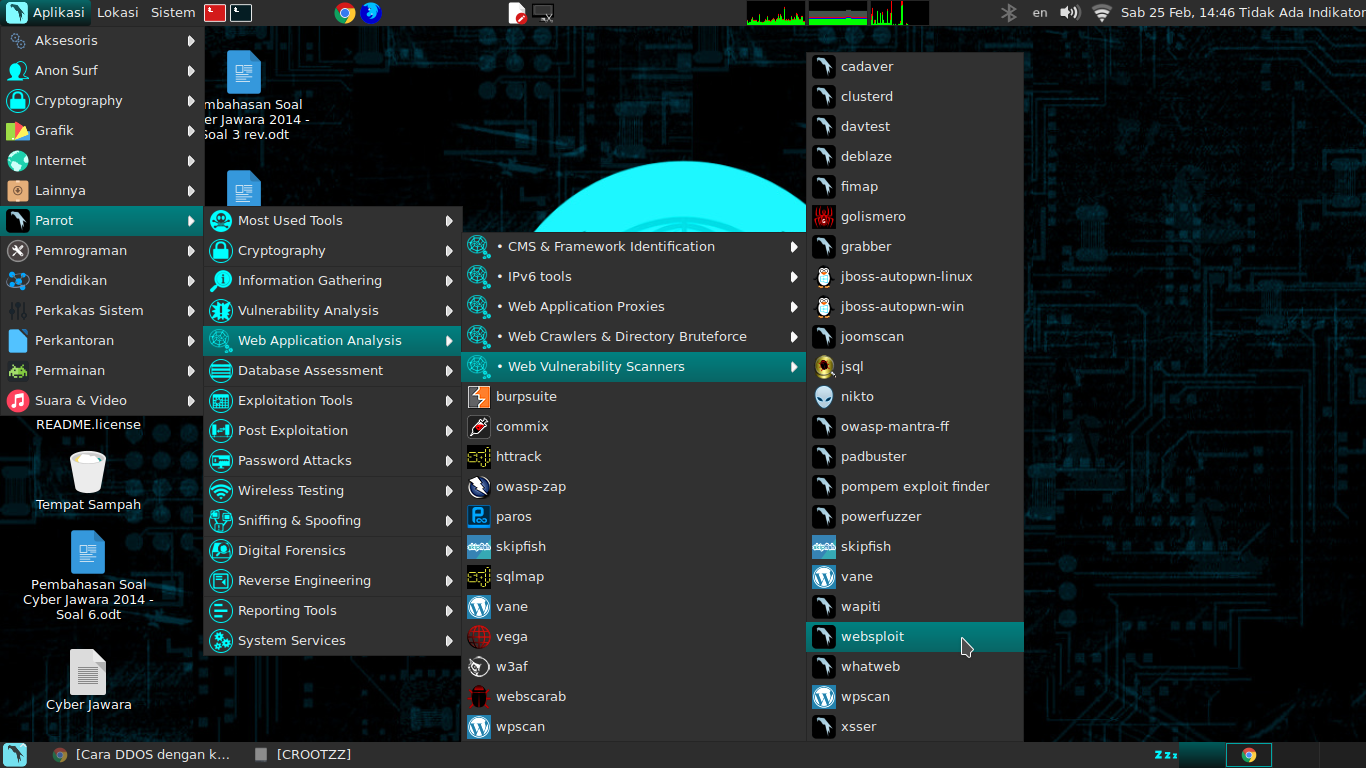Image resolution: width=1366 pixels, height=768 pixels.
Task: Expand CMS & Framework Identification arrow
Action: click(794, 247)
